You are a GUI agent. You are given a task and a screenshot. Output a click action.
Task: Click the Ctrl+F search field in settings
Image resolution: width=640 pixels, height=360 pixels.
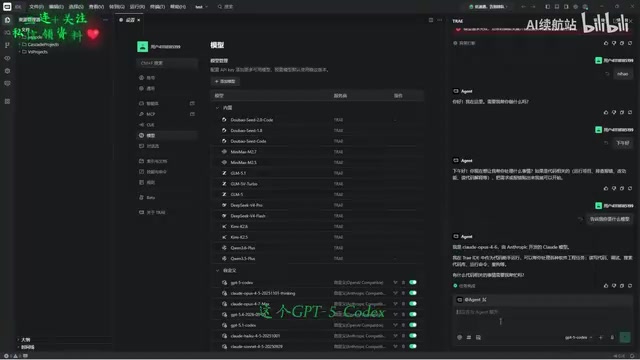click(167, 63)
